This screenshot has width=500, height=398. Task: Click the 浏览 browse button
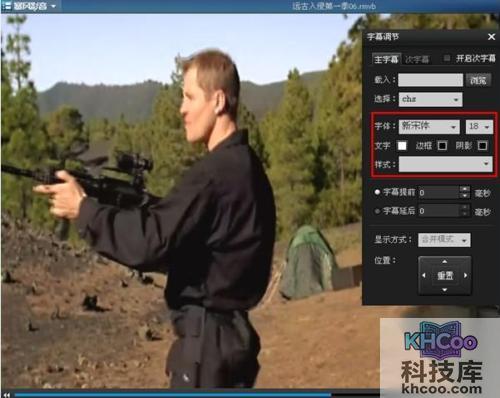coord(478,80)
